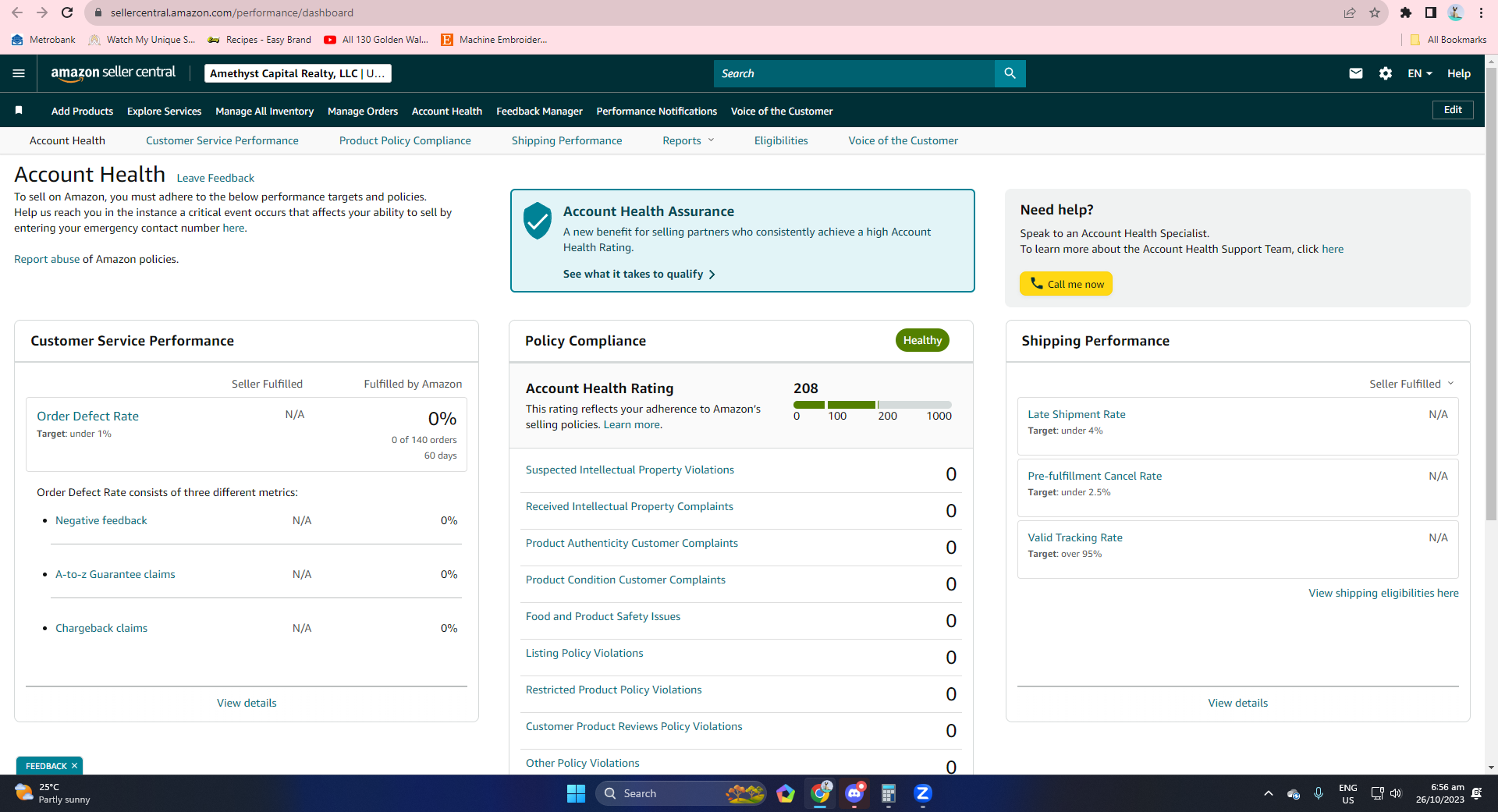Open the browser profile avatar
1498x812 pixels.
[1456, 12]
